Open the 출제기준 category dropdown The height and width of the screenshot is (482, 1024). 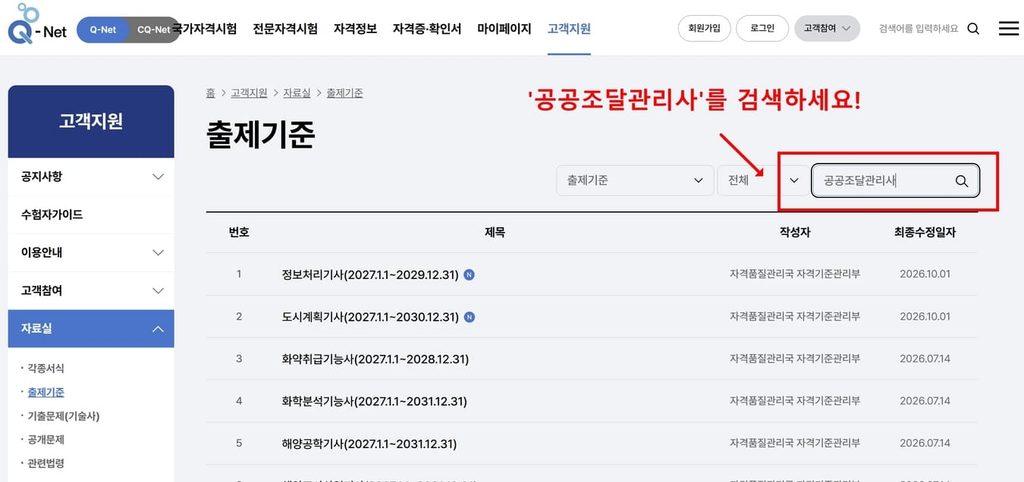(635, 180)
